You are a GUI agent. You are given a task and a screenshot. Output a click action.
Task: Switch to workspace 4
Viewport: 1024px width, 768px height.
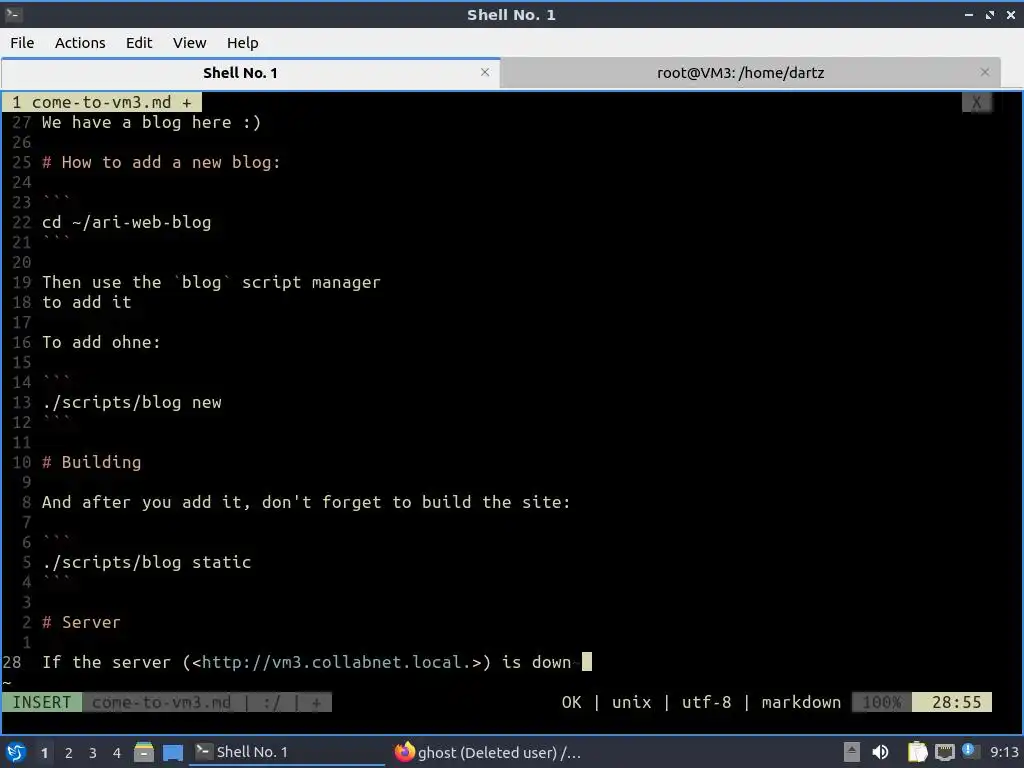click(x=117, y=753)
